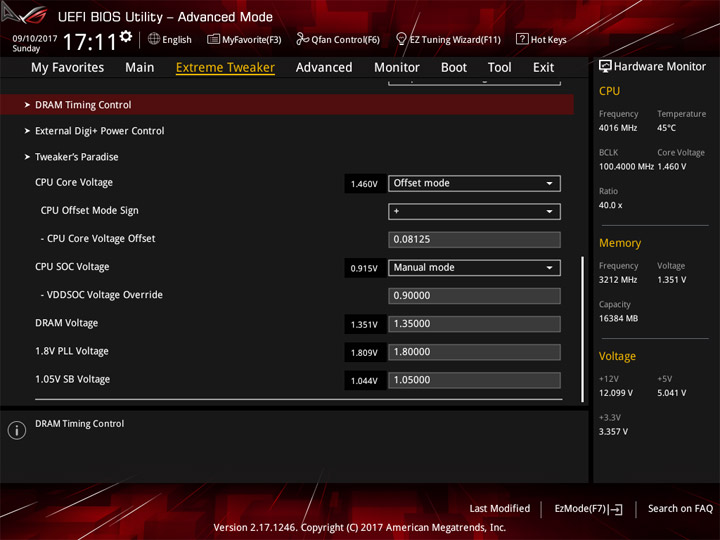
Task: Open the Monitor tab
Action: point(397,68)
